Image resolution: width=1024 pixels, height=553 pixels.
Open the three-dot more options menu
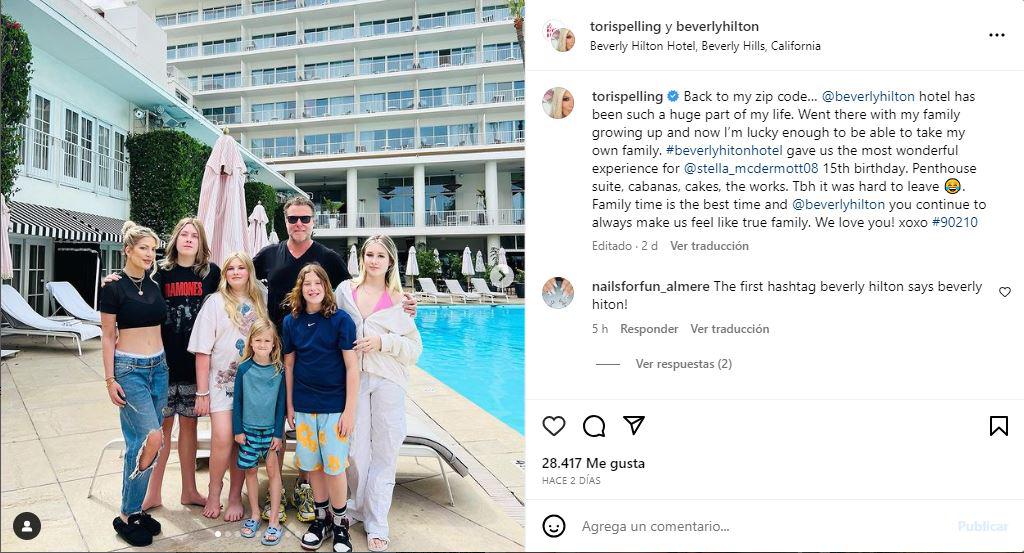pyautogui.click(x=997, y=35)
